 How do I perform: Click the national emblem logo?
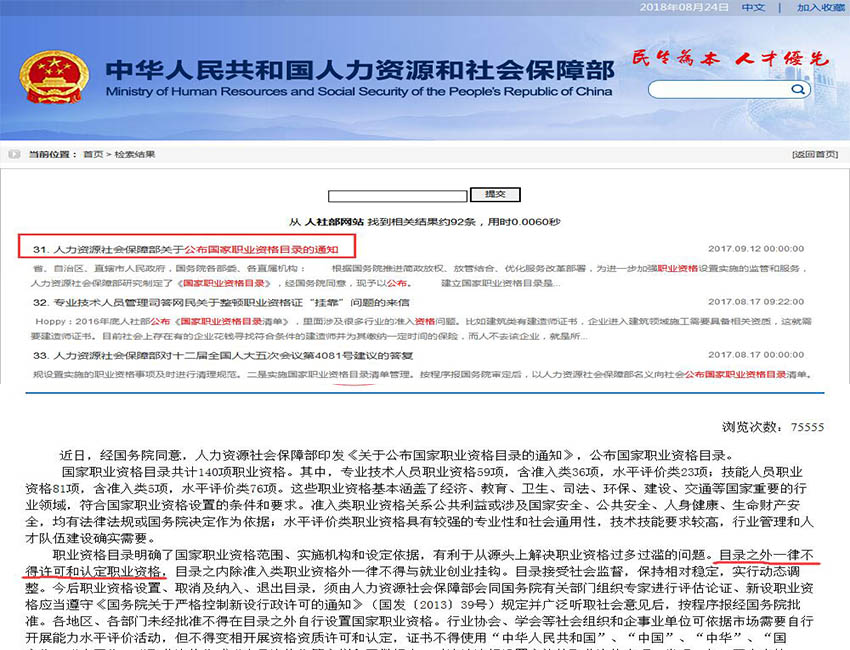(54, 77)
